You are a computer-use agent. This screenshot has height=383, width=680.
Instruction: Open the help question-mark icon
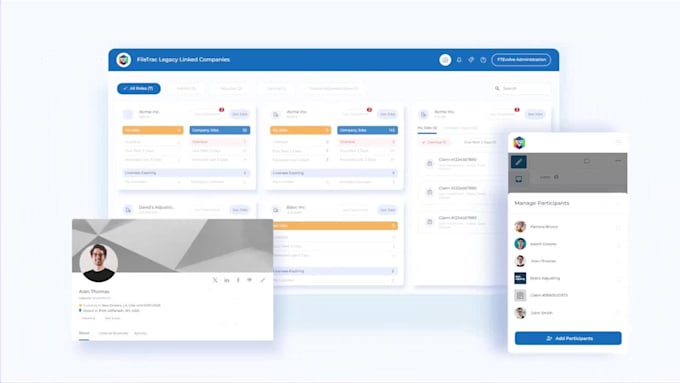tap(483, 60)
